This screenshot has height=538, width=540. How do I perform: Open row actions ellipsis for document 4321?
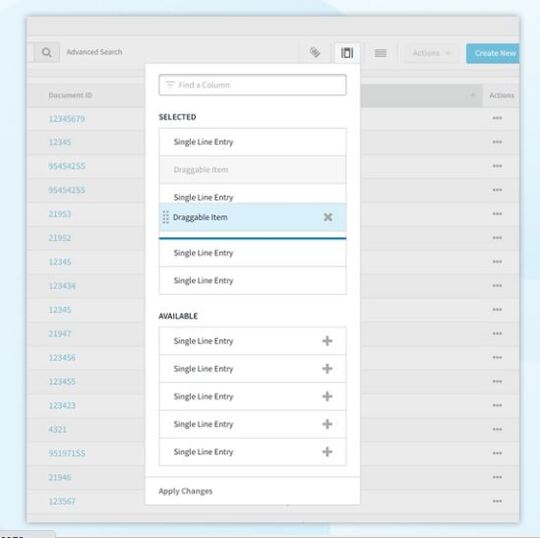coord(497,429)
